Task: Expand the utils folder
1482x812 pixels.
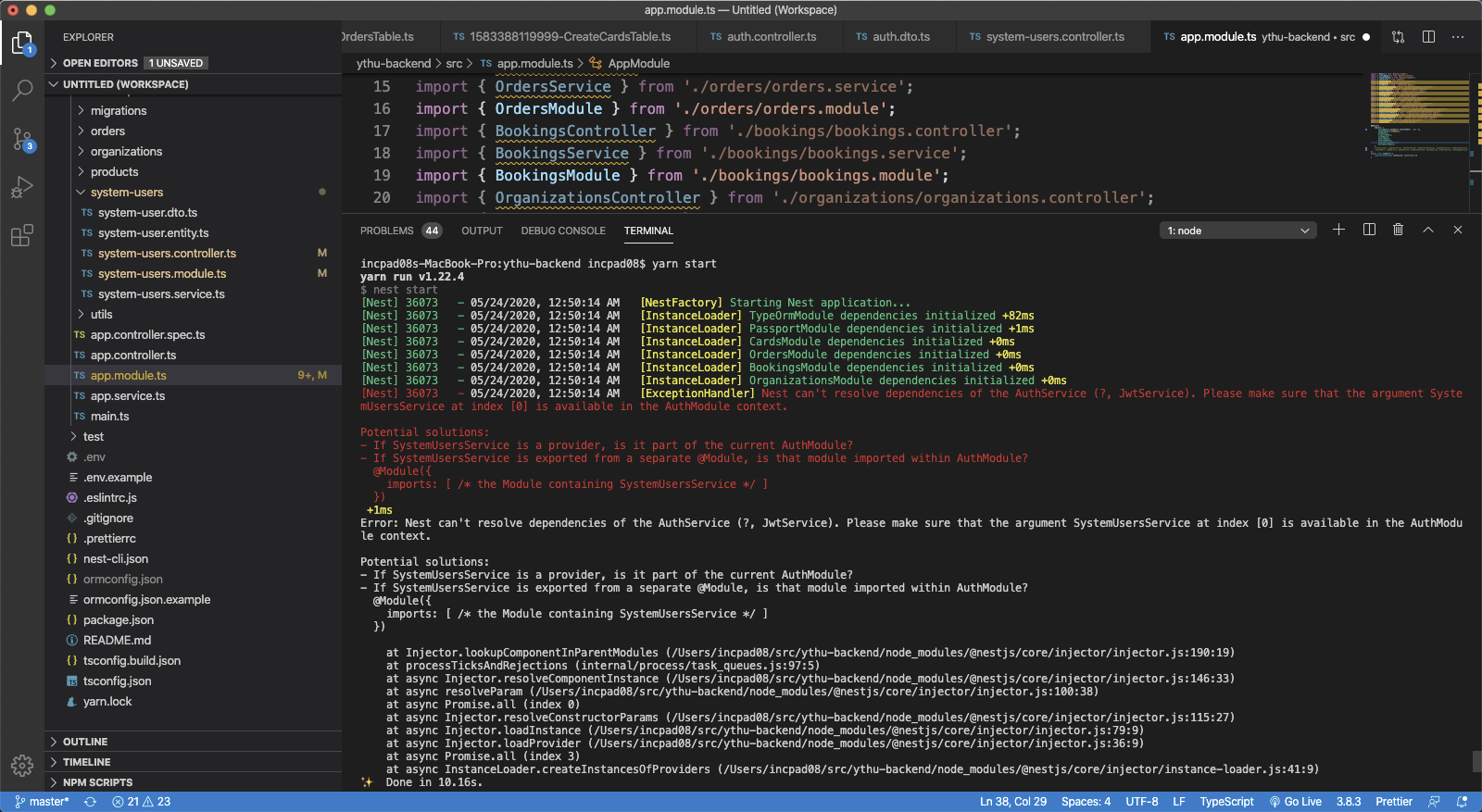Action: tap(194, 315)
